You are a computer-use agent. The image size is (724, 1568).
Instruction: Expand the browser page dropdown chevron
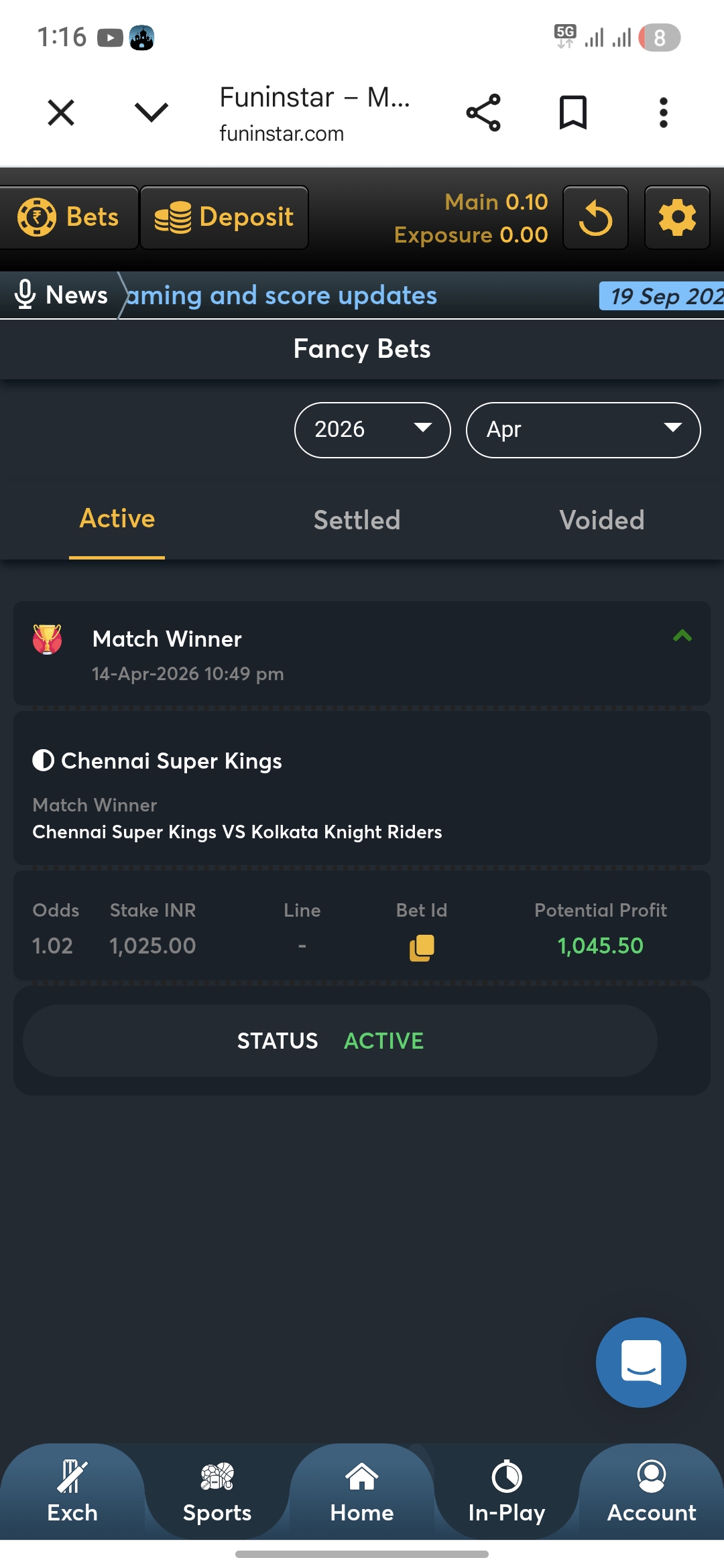click(152, 113)
